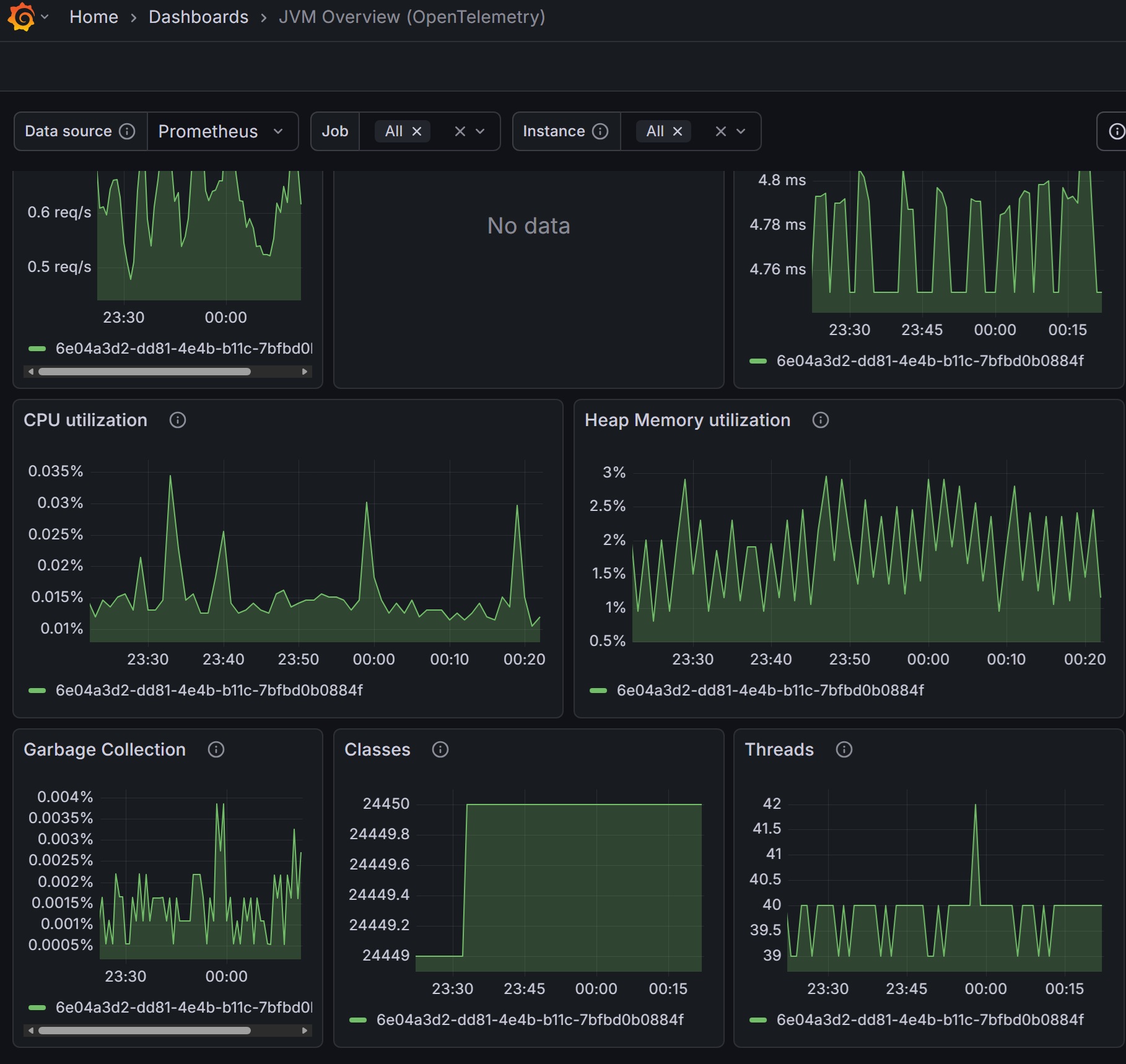Click Garbage Collection legend horizontal scrollbar
The width and height of the screenshot is (1126, 1064).
tap(145, 1031)
